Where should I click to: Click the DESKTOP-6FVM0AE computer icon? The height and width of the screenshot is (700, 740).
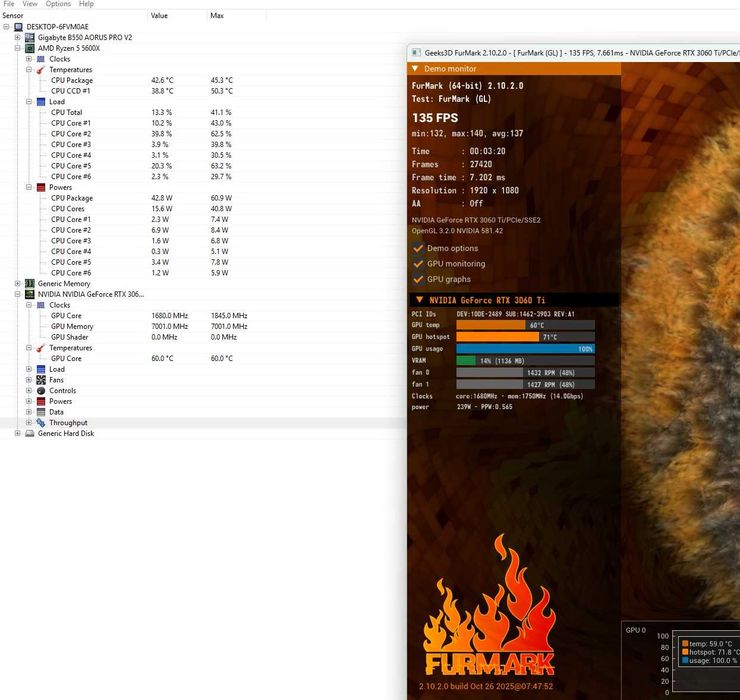[18, 27]
